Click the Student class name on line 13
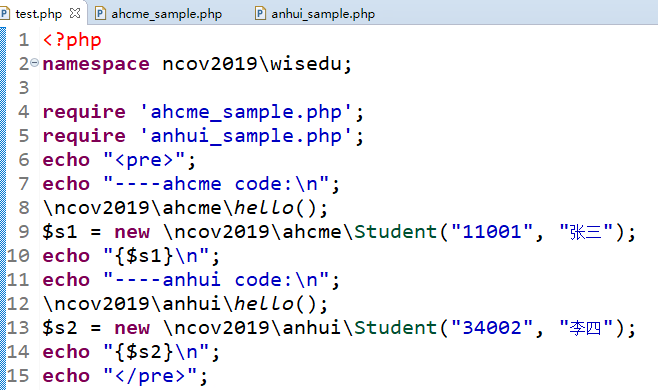The image size is (658, 390). (396, 328)
